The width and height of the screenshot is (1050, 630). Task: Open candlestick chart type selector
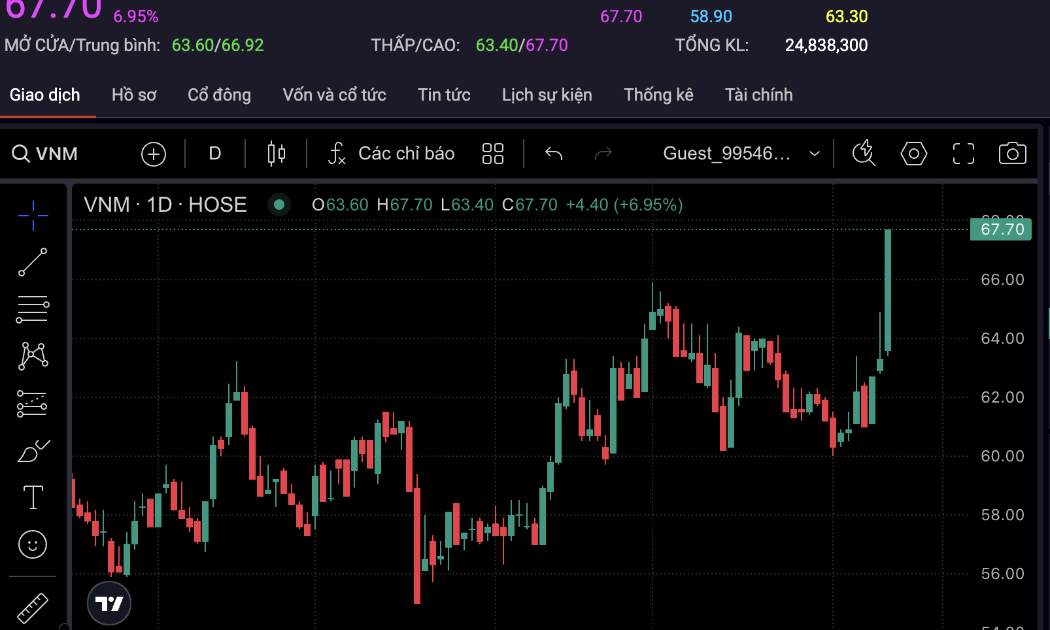pos(276,154)
